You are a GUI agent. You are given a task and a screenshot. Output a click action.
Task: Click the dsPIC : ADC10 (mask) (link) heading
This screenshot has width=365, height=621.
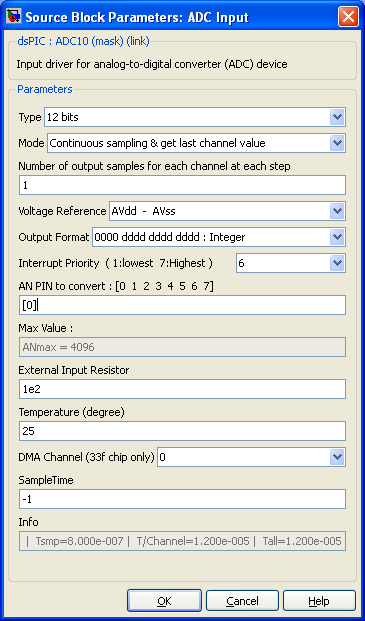coord(84,42)
